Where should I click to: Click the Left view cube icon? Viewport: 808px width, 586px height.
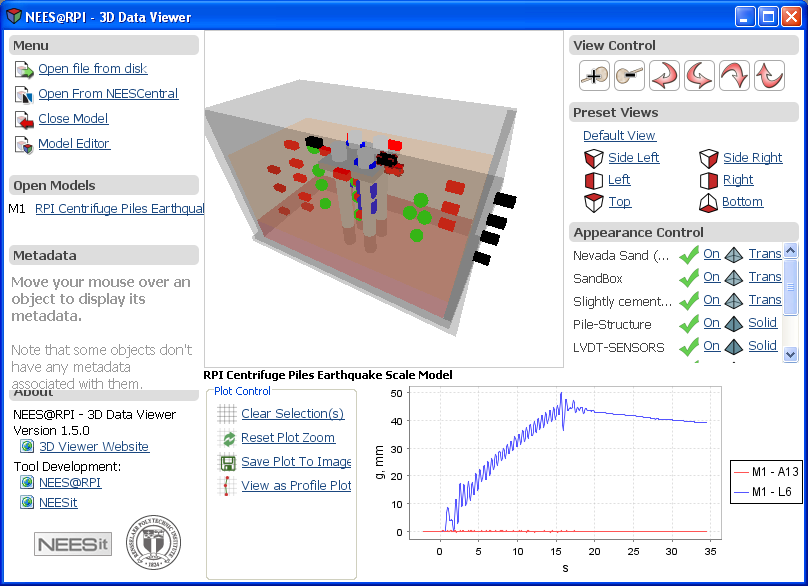coord(594,180)
